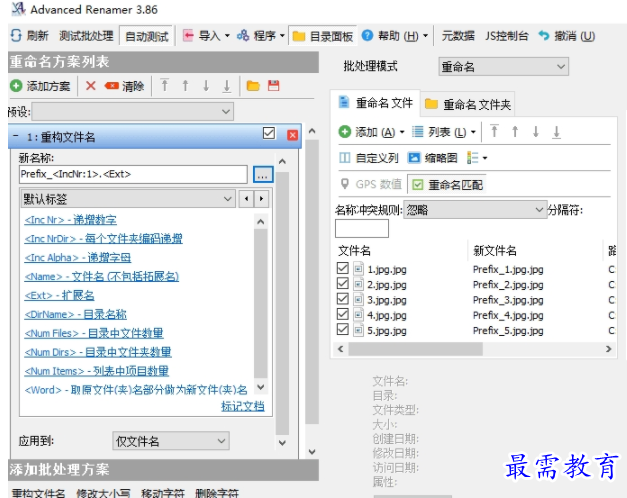Move file to top in file list

click(x=494, y=131)
